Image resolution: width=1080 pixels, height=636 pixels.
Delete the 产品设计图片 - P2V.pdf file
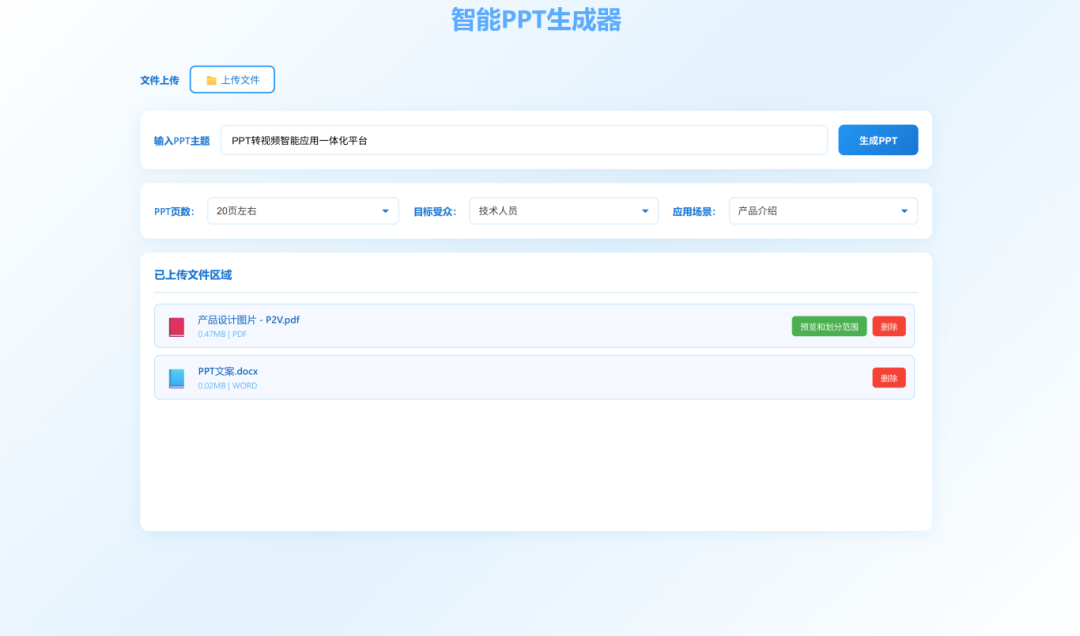(x=889, y=327)
